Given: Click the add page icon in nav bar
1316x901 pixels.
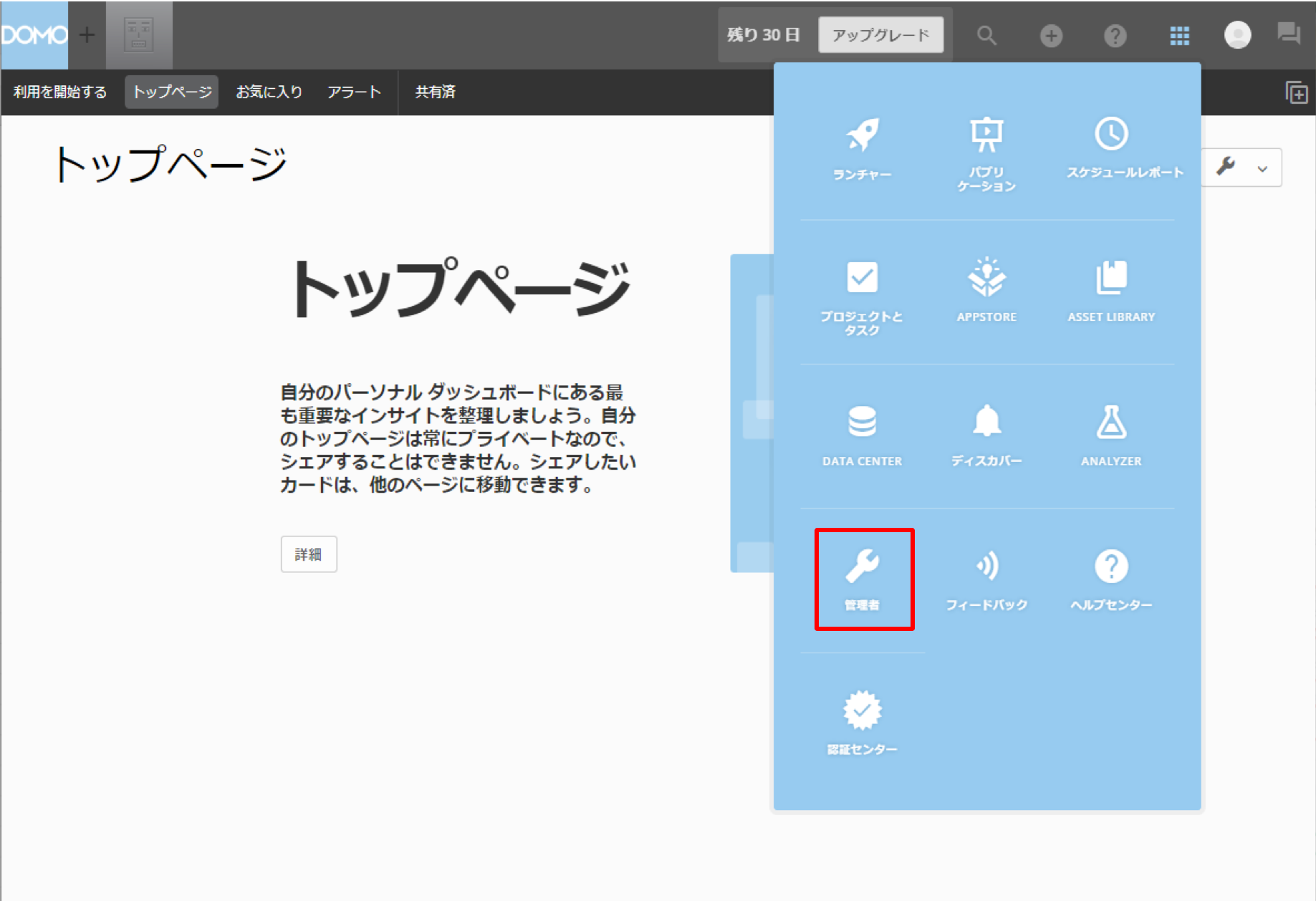Looking at the screenshot, I should [x=1297, y=92].
